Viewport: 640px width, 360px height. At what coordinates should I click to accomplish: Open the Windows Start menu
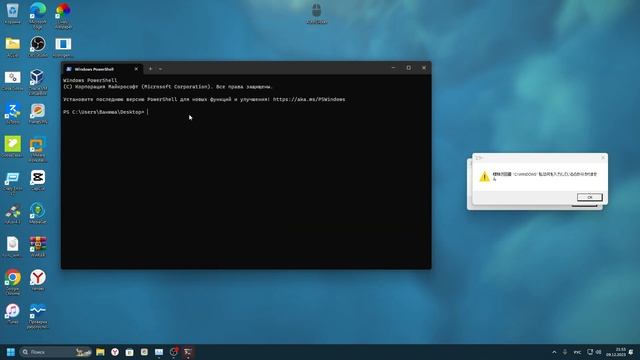[x=11, y=352]
